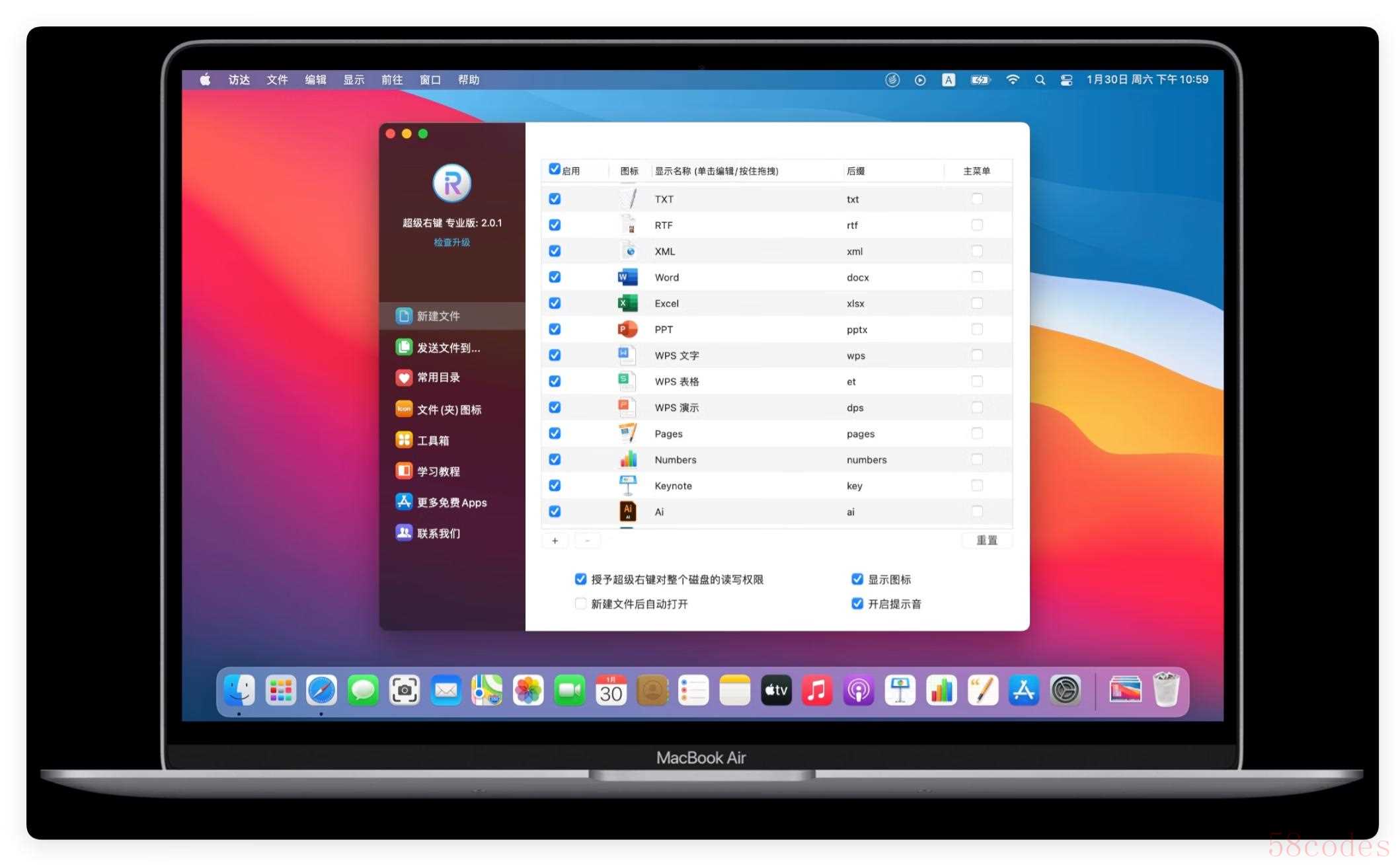Open the 编辑 menu
This screenshot has height=865, width=1400.
[x=315, y=80]
